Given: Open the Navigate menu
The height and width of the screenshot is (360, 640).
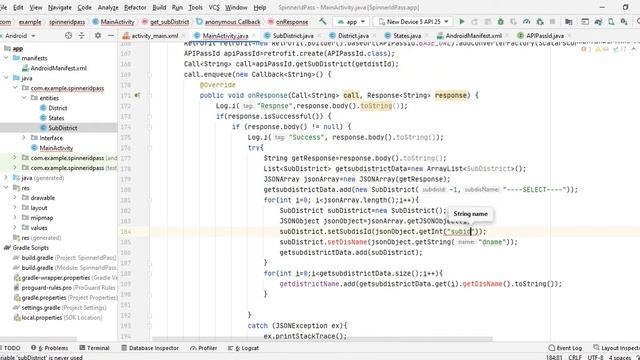Looking at the screenshot, I should [60, 7].
